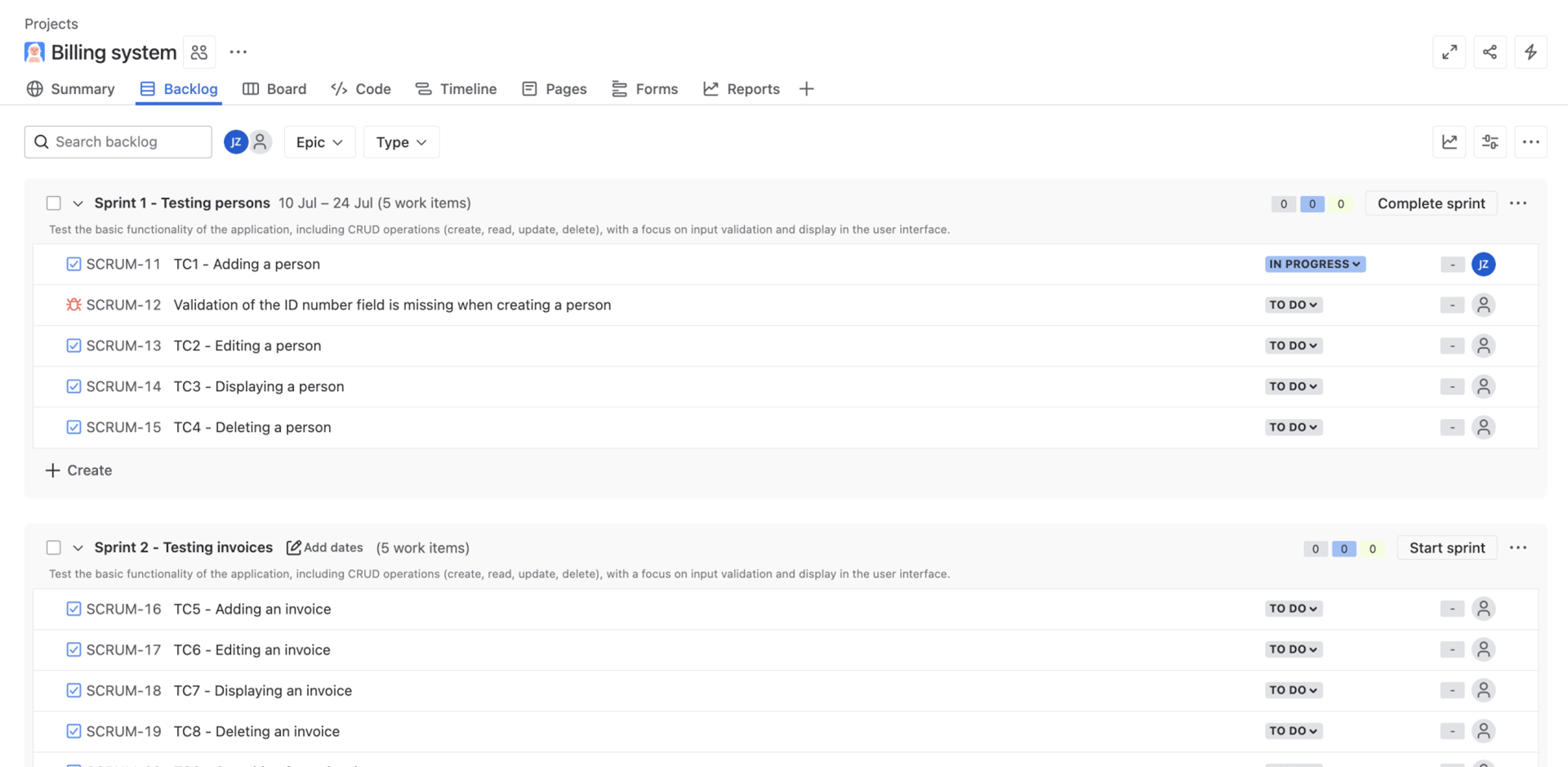Viewport: 1568px width, 767px height.
Task: Switch to the Timeline tab
Action: [456, 88]
